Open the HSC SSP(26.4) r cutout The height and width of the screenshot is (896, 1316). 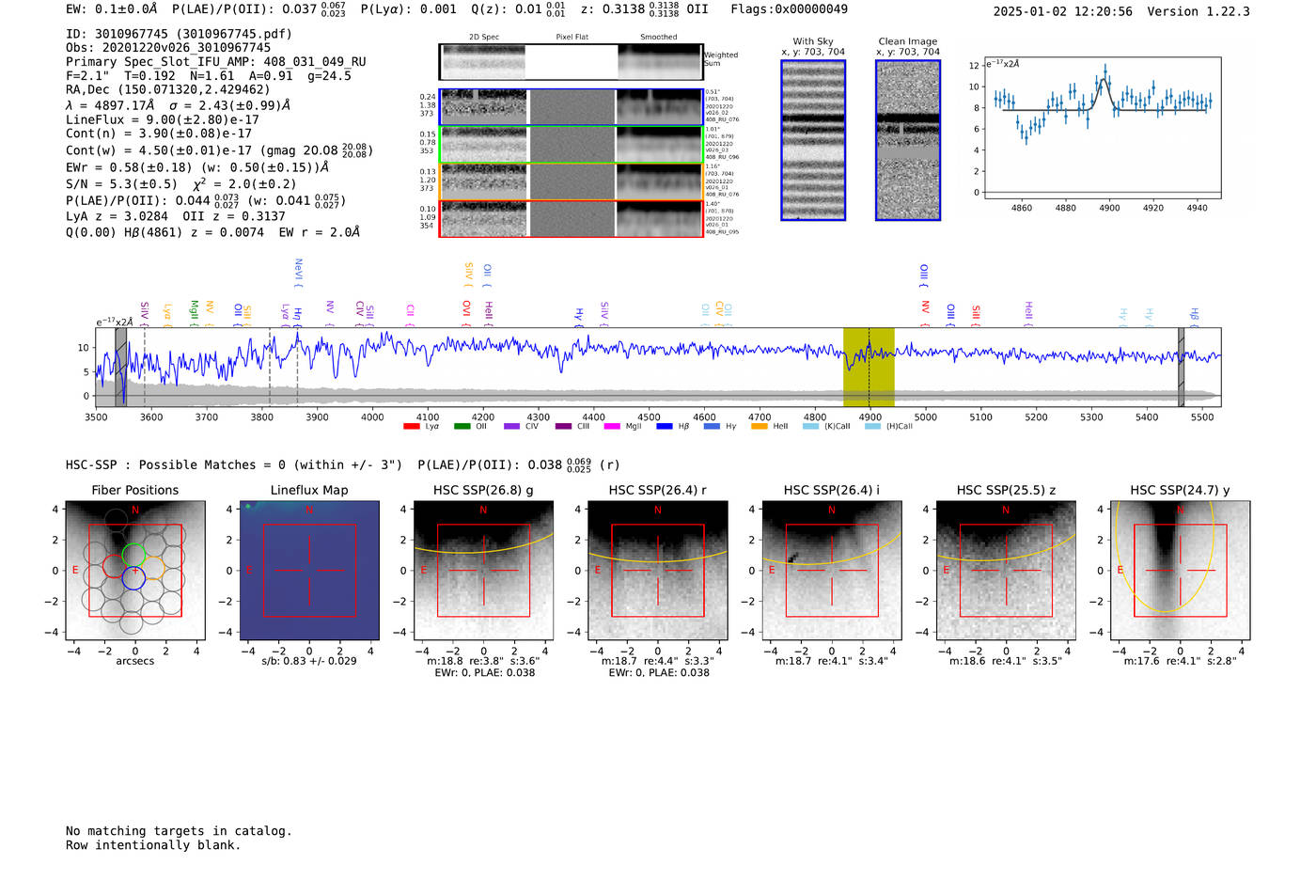tap(657, 571)
